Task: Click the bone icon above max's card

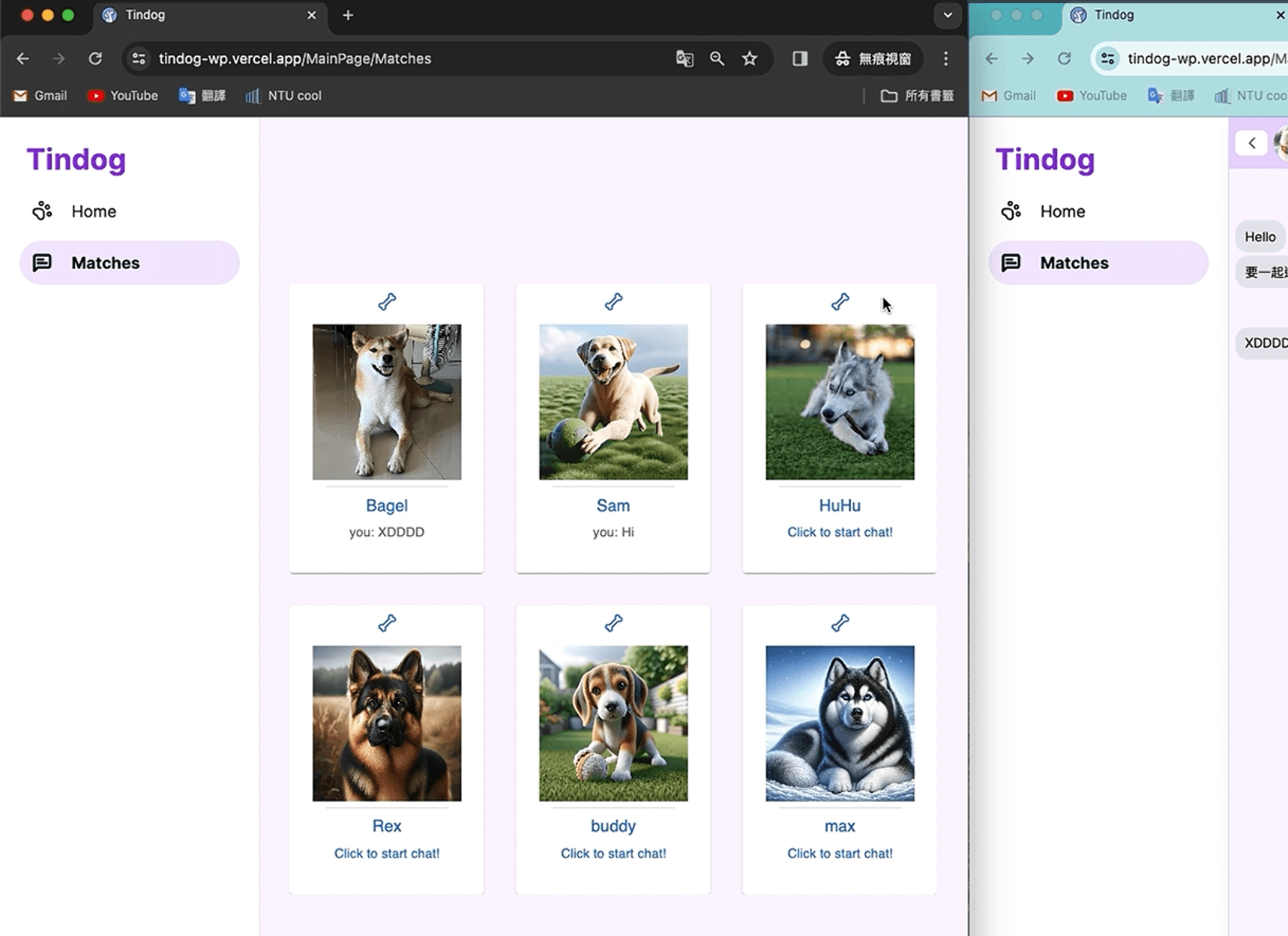Action: [840, 624]
